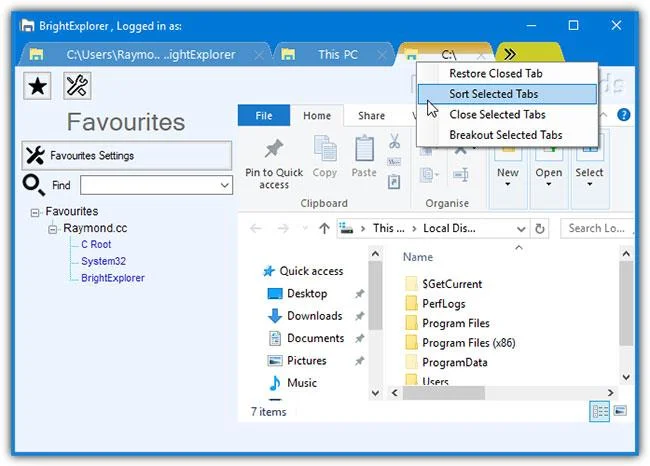This screenshot has width=650, height=466.
Task: Click the Paste shortcut icon in Clipboard
Action: (394, 182)
